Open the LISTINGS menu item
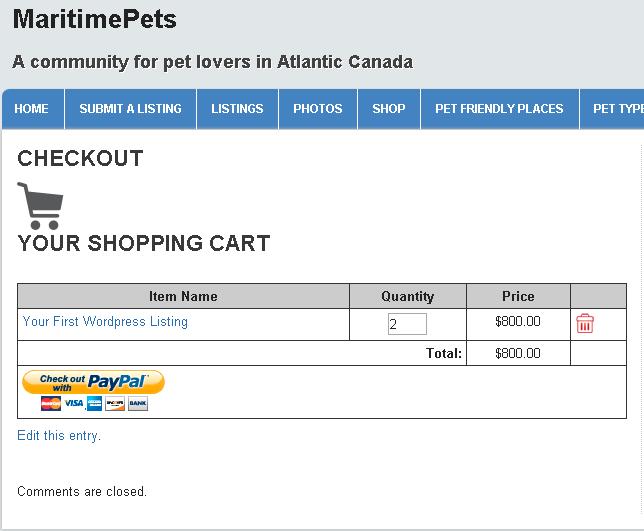This screenshot has height=531, width=644. (x=237, y=109)
